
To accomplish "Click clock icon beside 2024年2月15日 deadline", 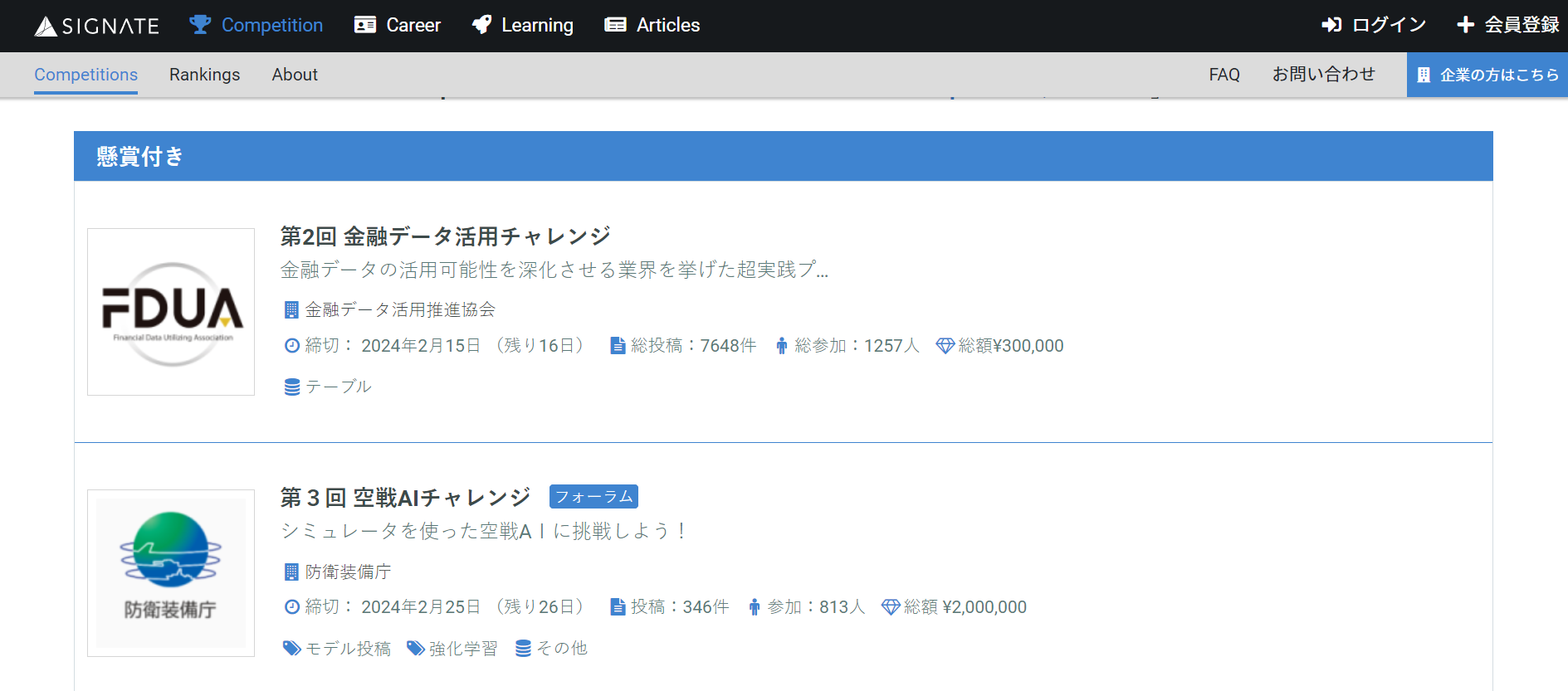I will click(x=292, y=346).
